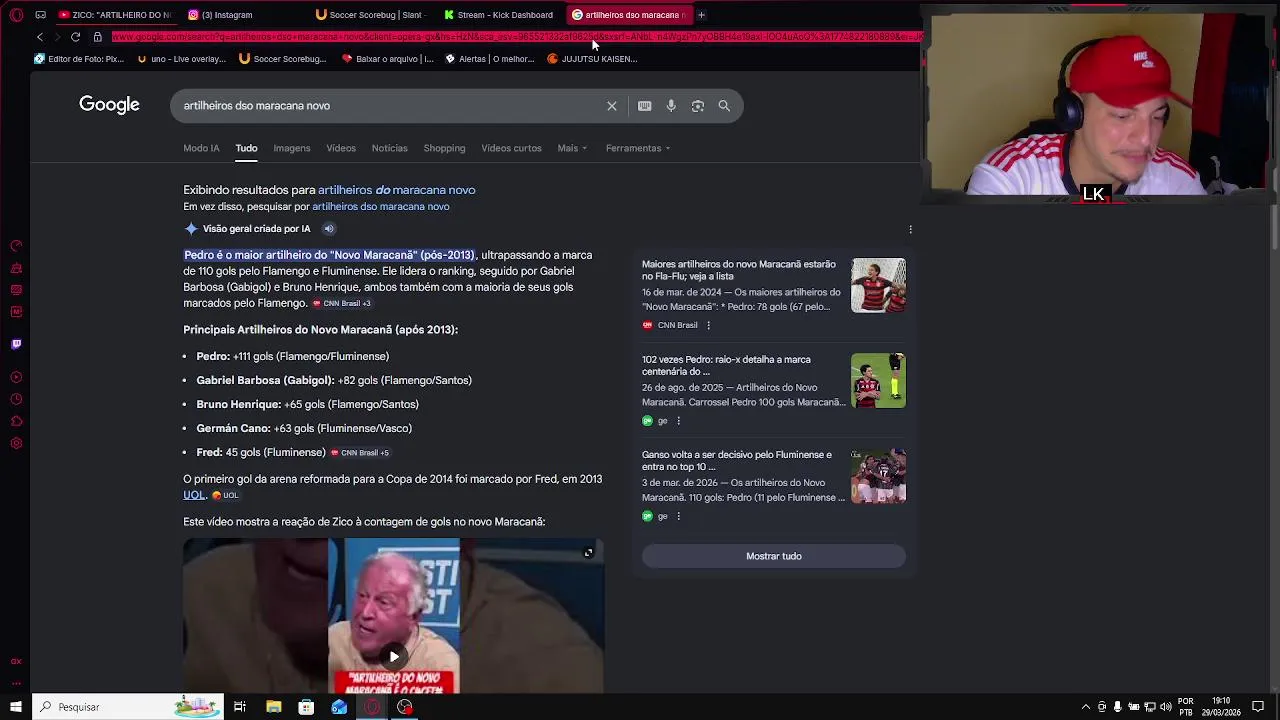The height and width of the screenshot is (720, 1280).
Task: Open AI overview options three-dot menu
Action: click(x=910, y=229)
